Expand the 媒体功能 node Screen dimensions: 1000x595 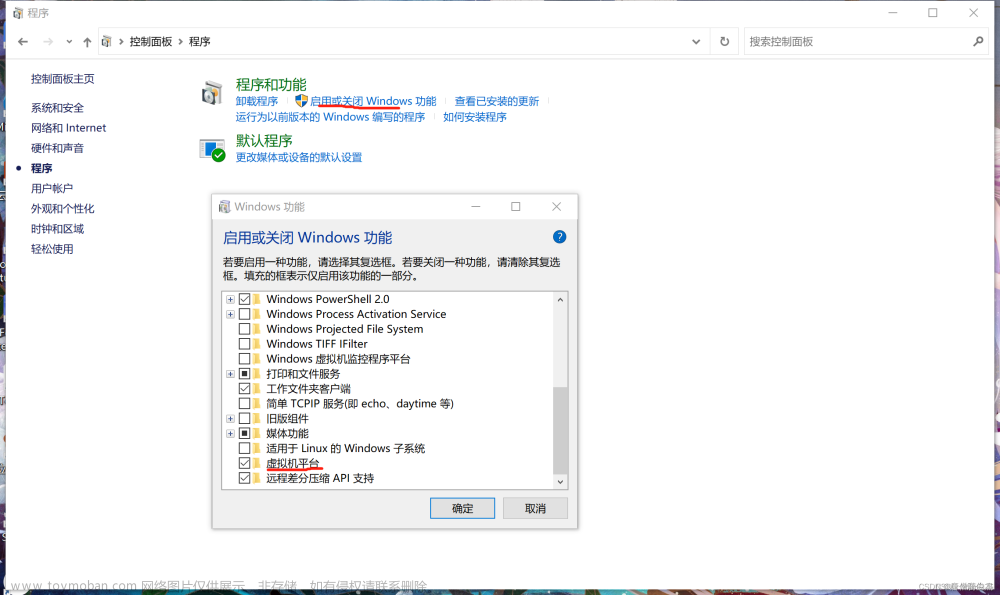230,433
